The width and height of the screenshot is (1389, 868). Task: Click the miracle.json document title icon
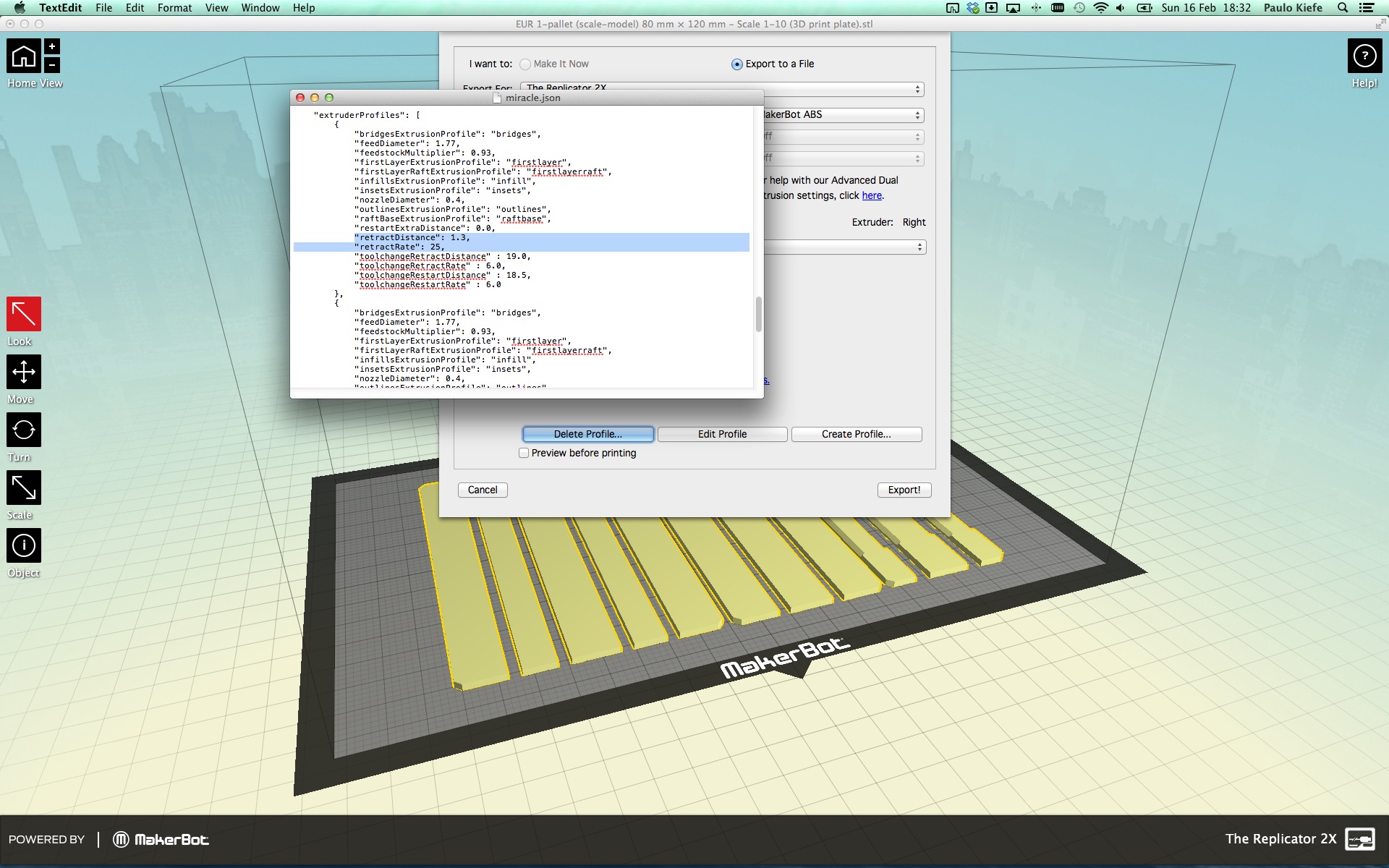click(x=497, y=98)
